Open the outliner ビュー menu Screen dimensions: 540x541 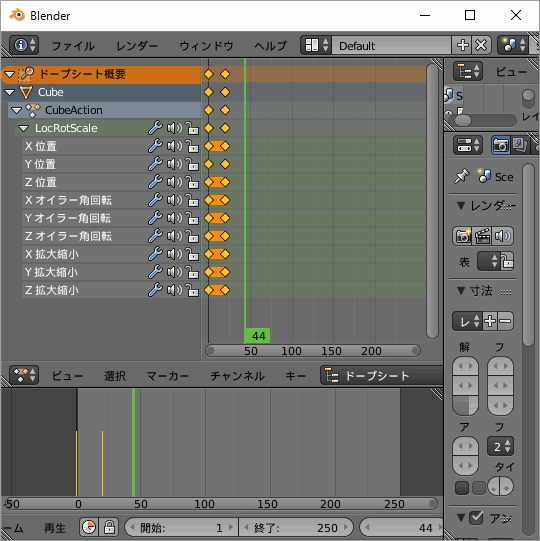click(x=511, y=72)
